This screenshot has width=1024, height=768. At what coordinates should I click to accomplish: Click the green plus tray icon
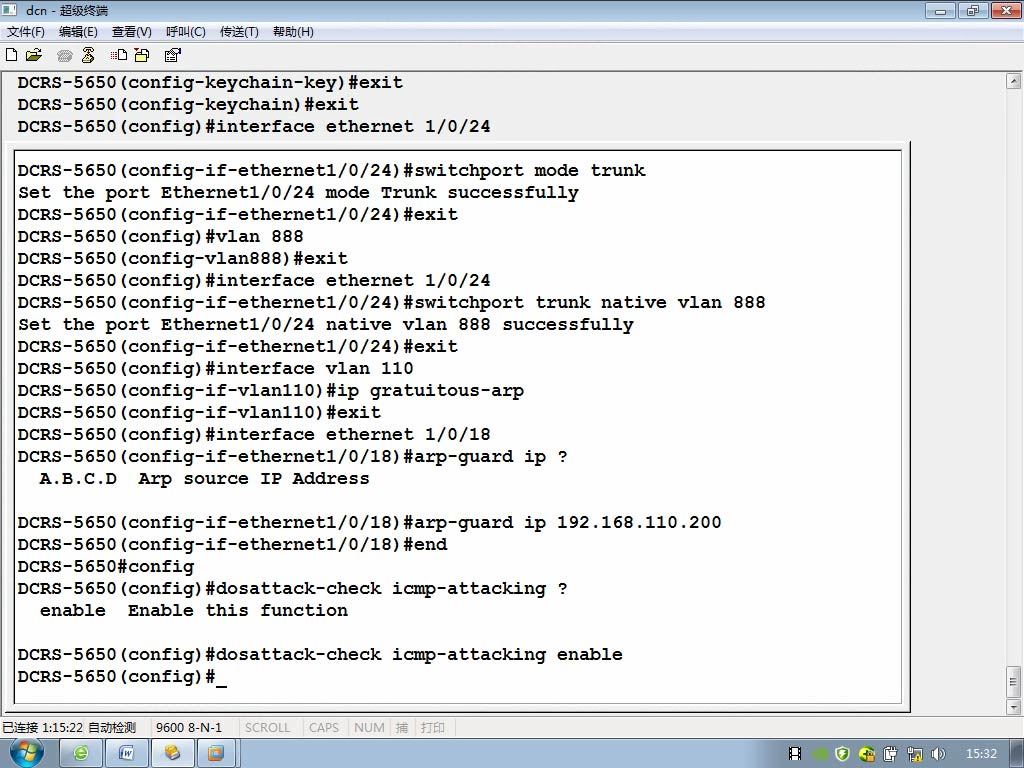[x=867, y=754]
